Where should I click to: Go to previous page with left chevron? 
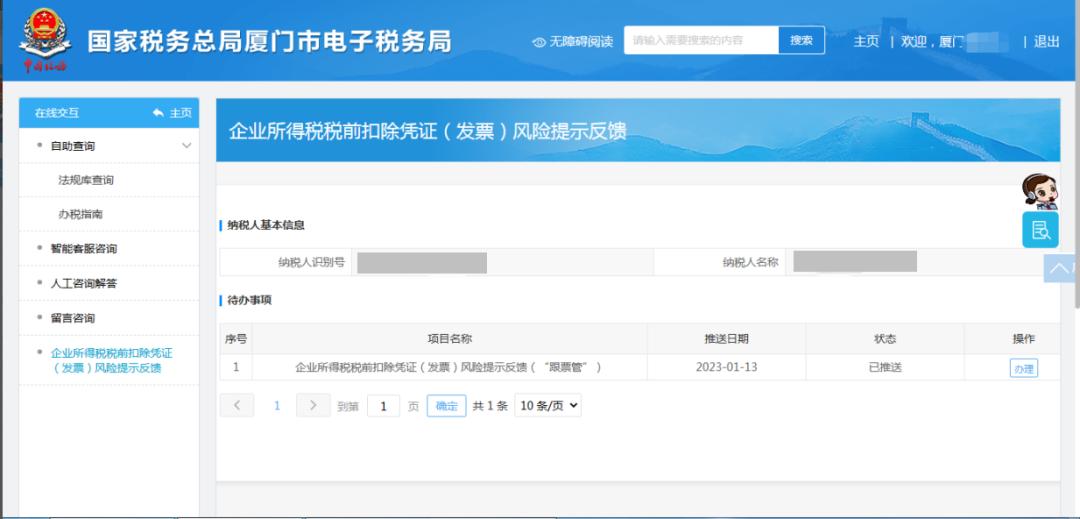[x=237, y=405]
